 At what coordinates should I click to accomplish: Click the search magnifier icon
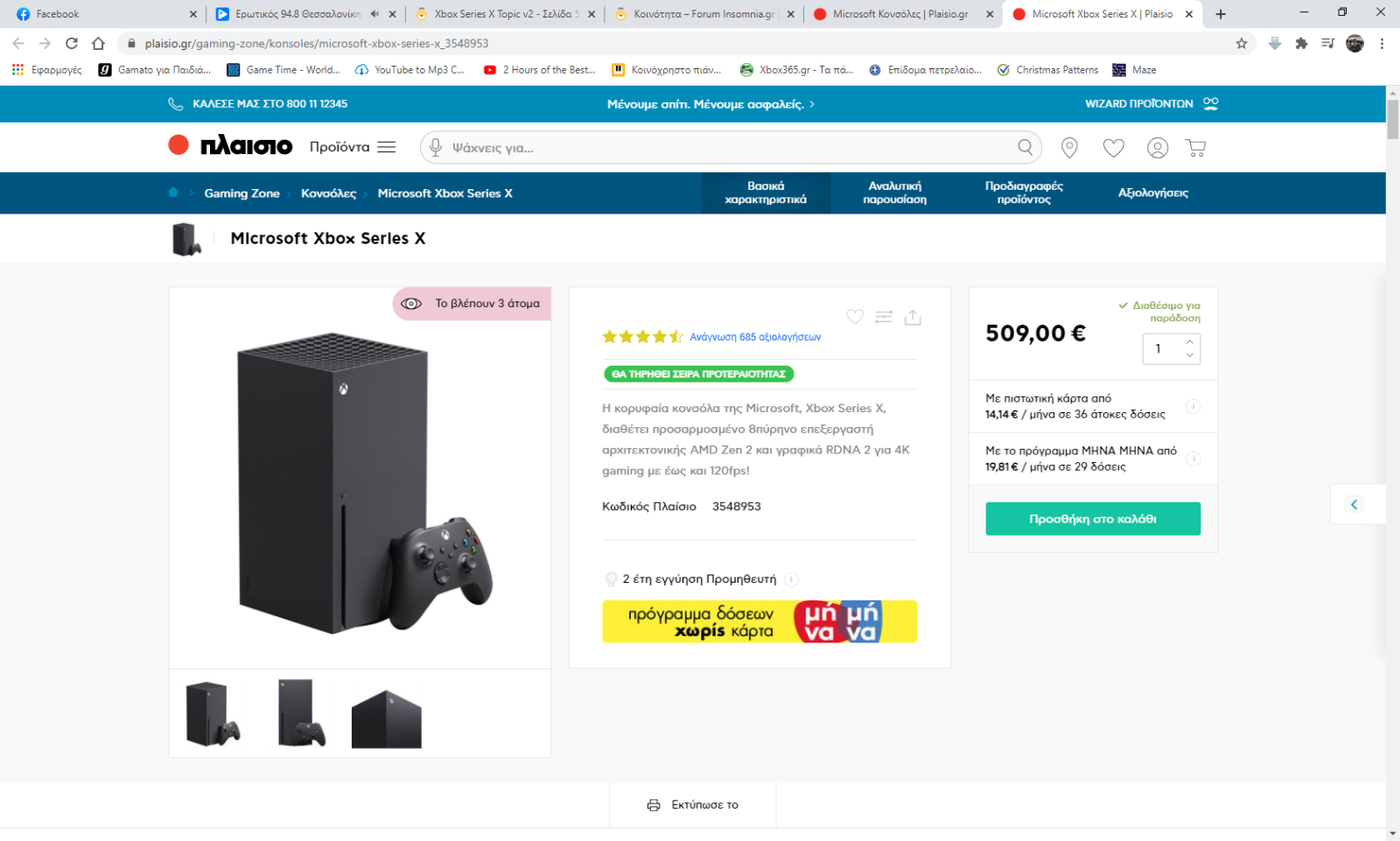pos(1025,147)
